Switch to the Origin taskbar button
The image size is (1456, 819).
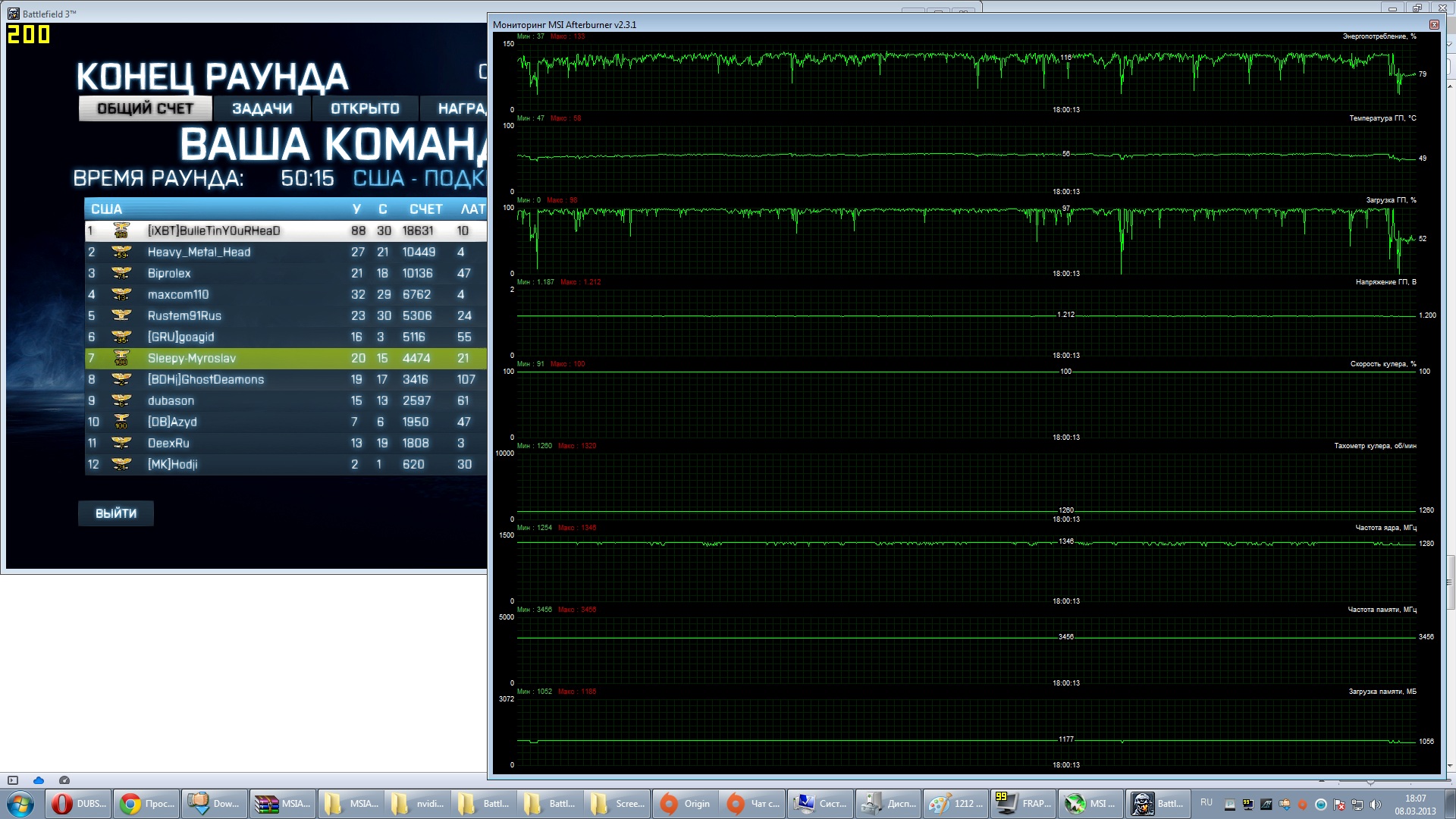(685, 804)
